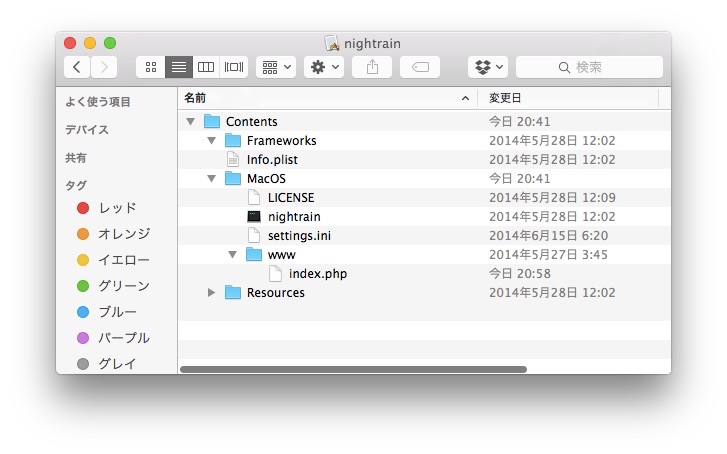Collapse the www folder triangle
This screenshot has height=454, width=727.
[233, 255]
